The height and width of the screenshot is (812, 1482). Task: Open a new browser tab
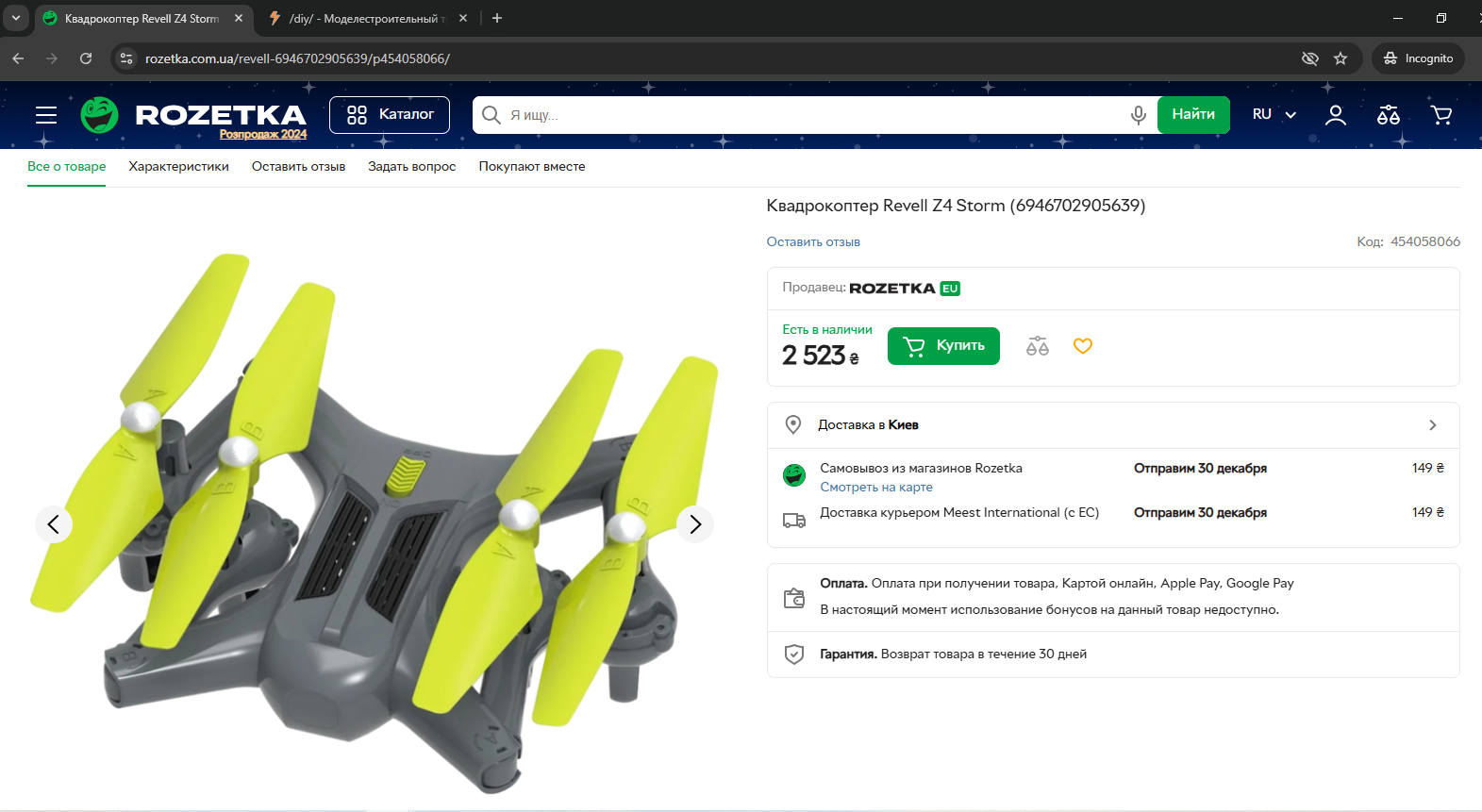pos(497,19)
